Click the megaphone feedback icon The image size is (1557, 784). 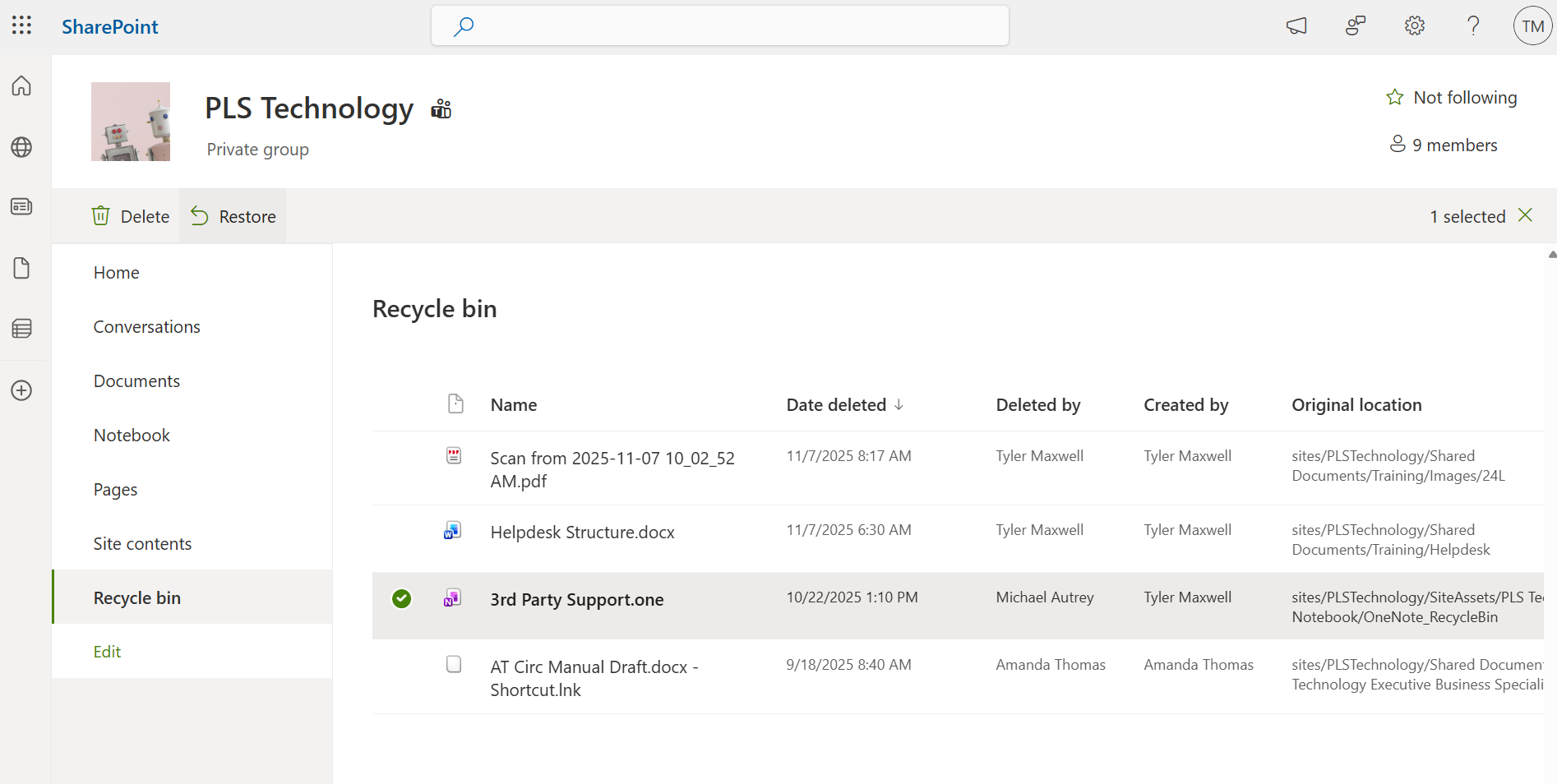tap(1296, 26)
